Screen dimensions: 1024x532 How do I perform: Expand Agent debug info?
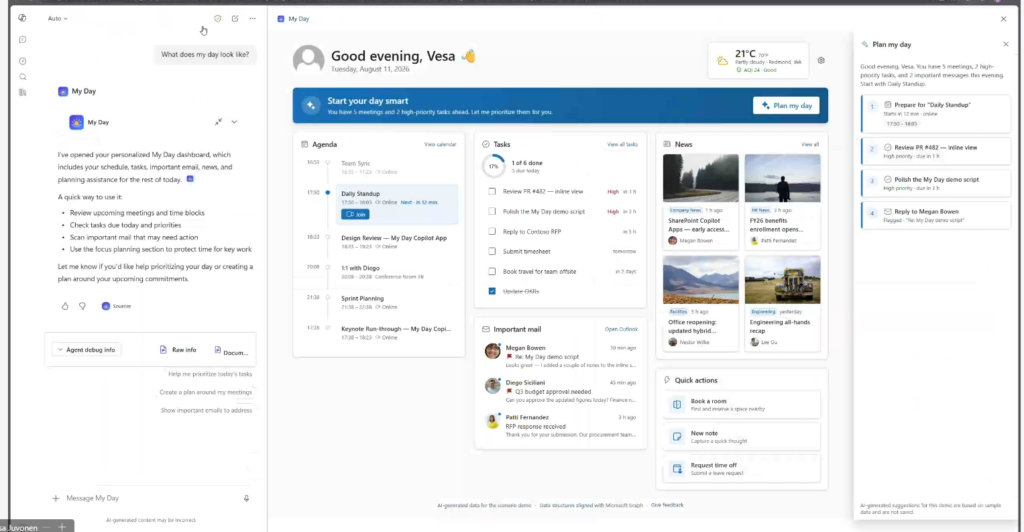coord(86,350)
